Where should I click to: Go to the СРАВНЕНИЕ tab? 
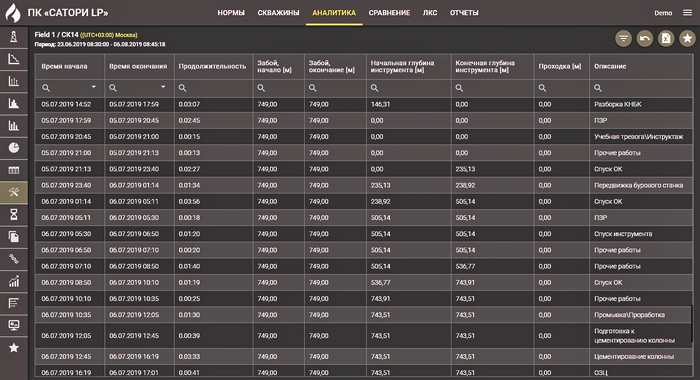point(389,13)
